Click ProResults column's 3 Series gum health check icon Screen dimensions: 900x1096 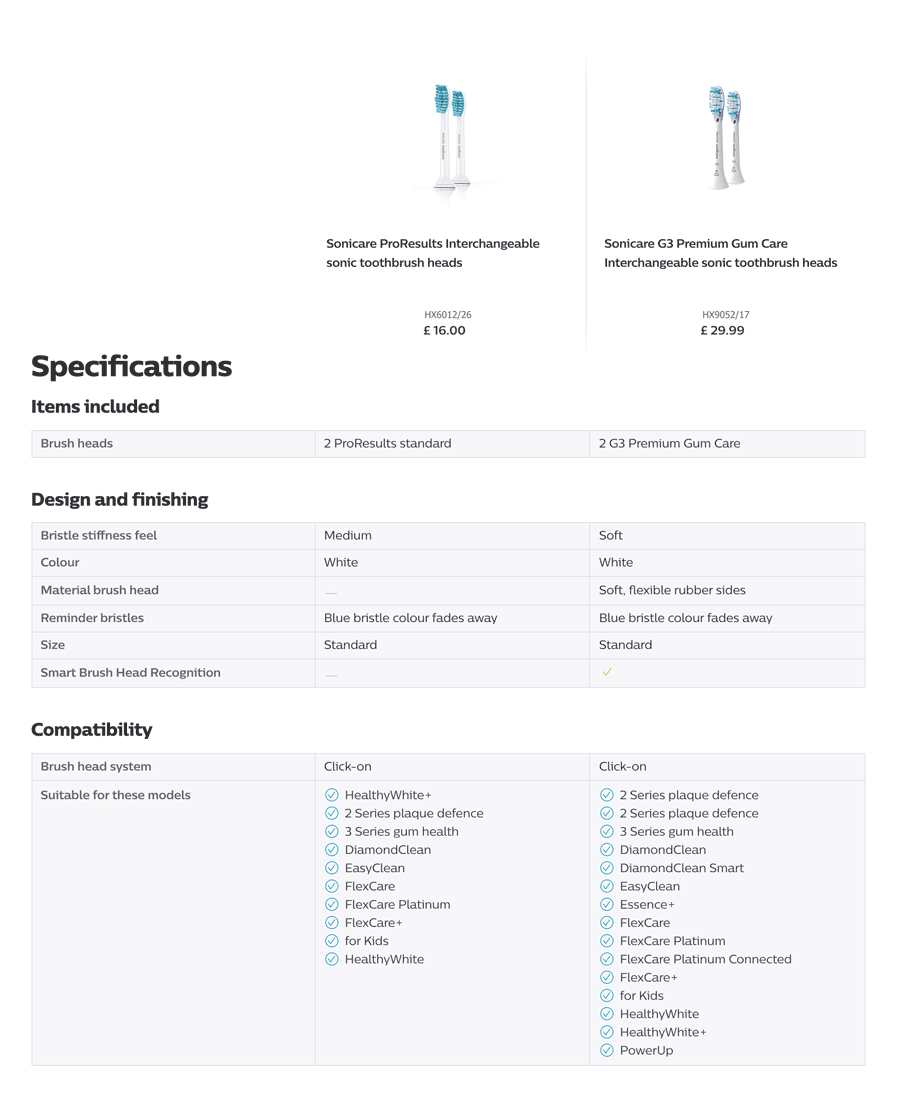pos(332,832)
